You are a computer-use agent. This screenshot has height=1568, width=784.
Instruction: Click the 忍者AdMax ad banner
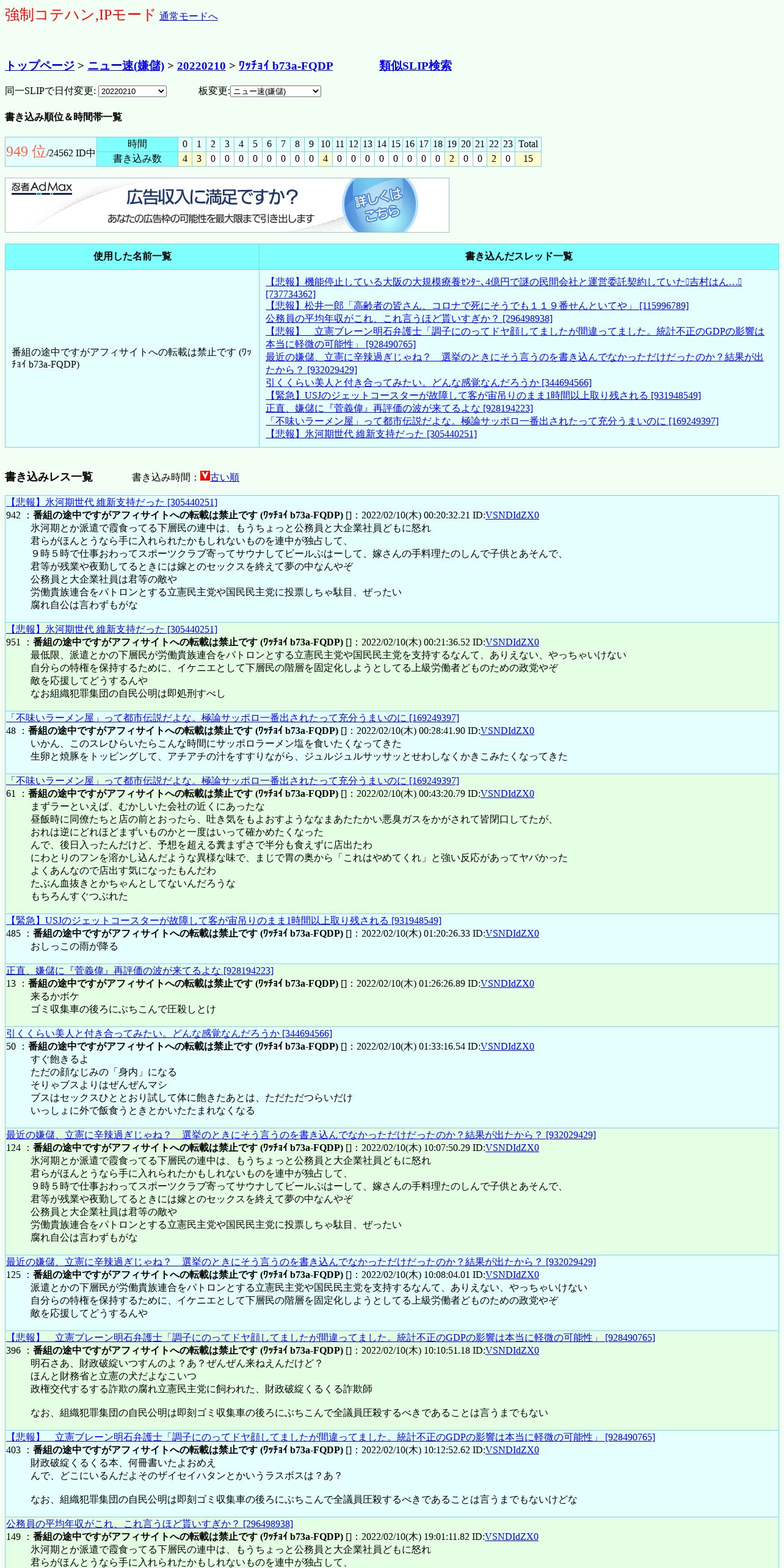(227, 205)
